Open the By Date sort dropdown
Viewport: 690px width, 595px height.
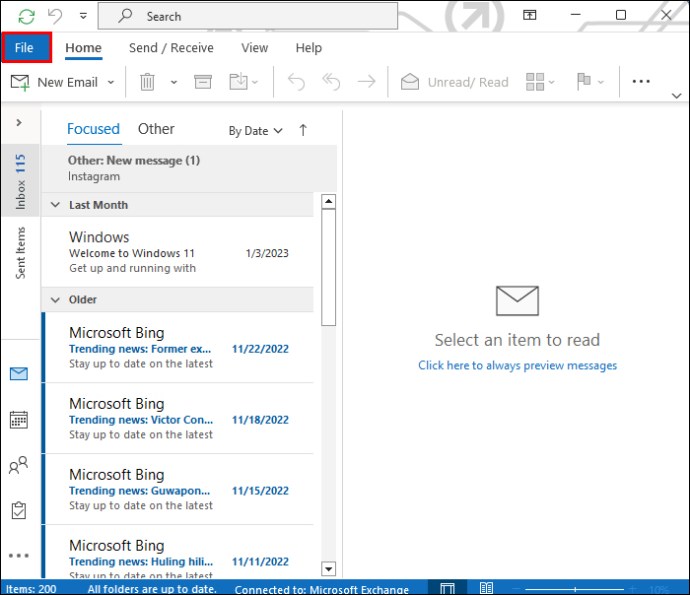click(255, 131)
